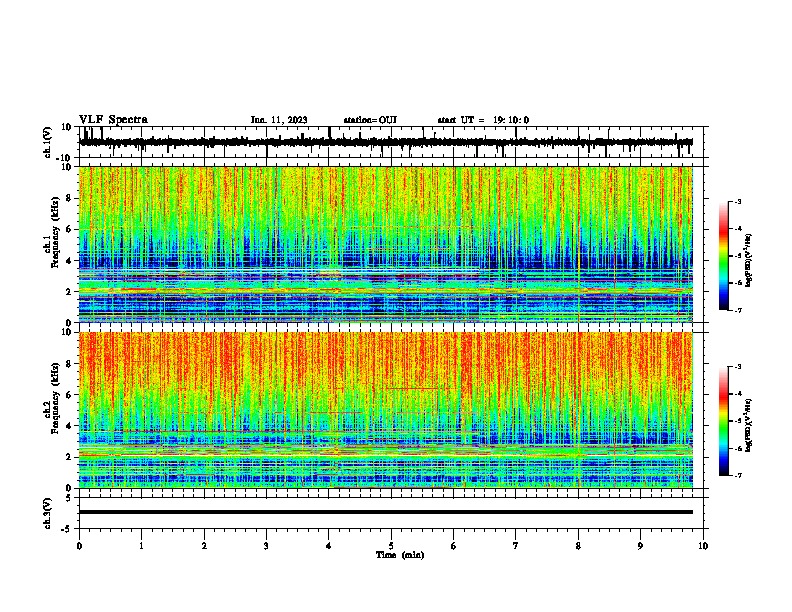
Task: Click the time axis tick label "2"
Action: [x=204, y=546]
